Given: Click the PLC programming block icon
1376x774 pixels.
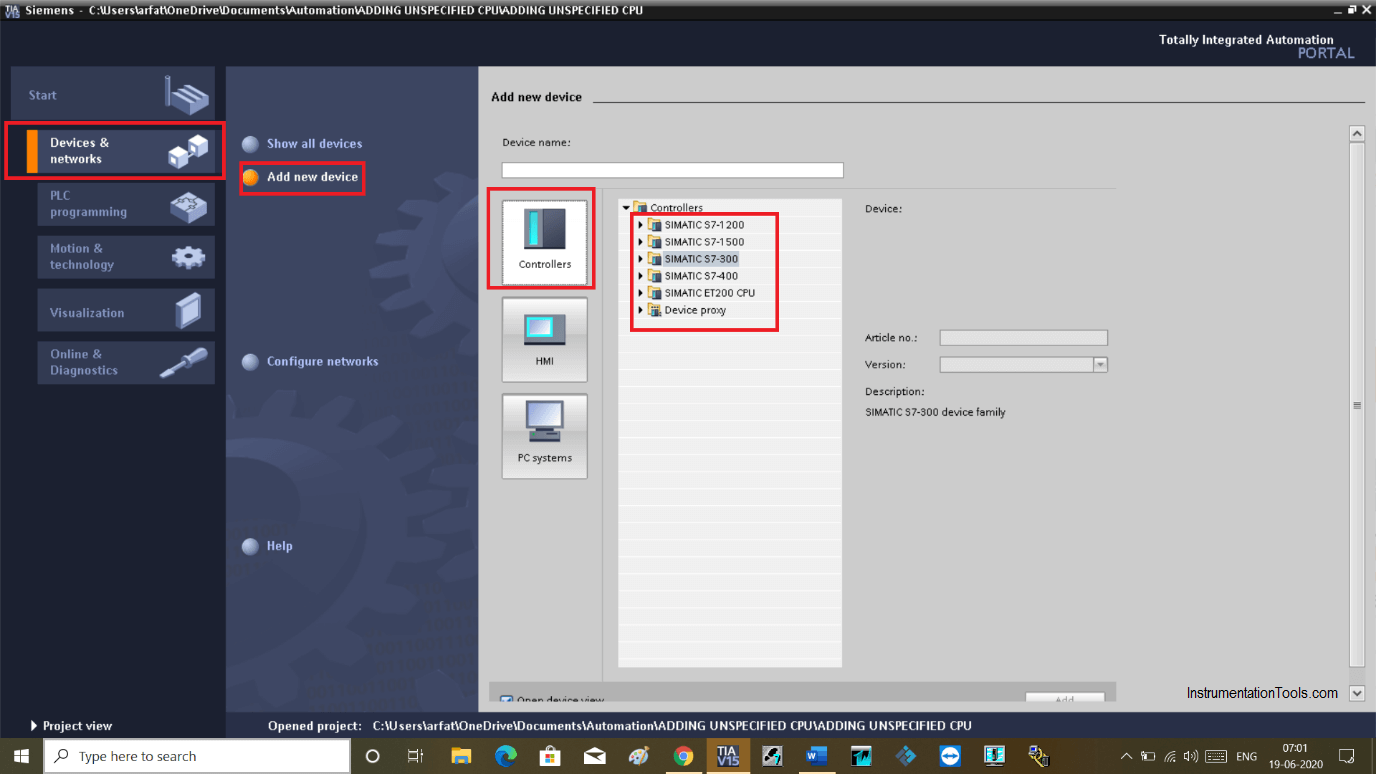Looking at the screenshot, I should pos(188,205).
